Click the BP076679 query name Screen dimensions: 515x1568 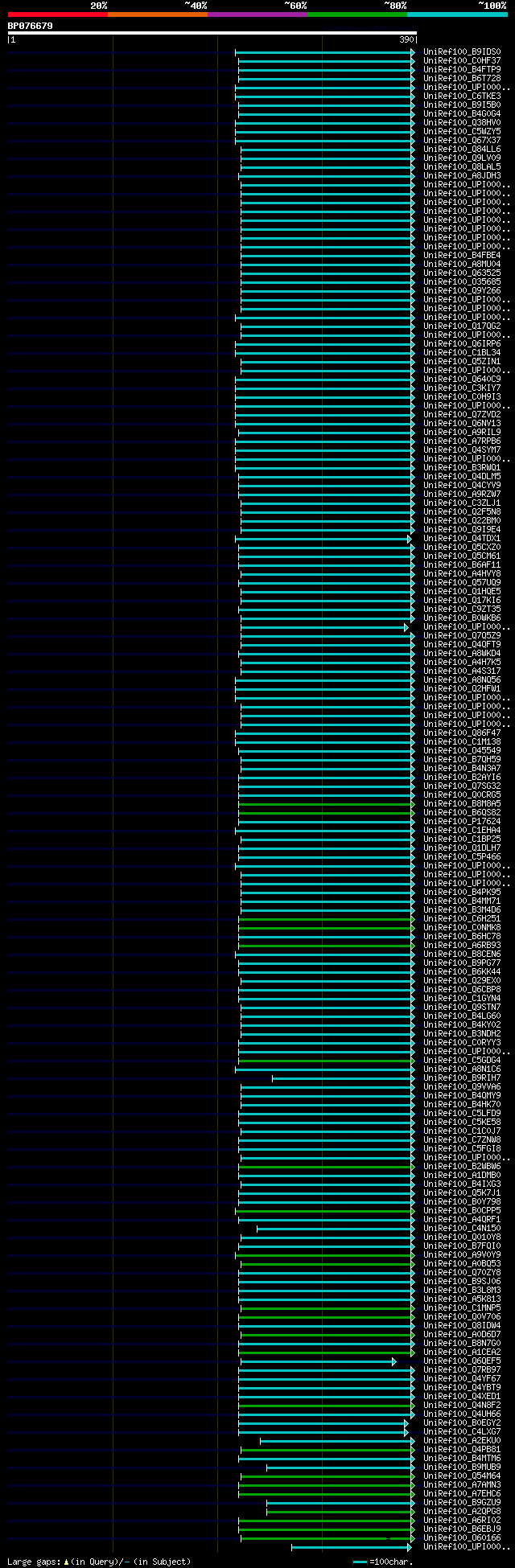click(31, 26)
